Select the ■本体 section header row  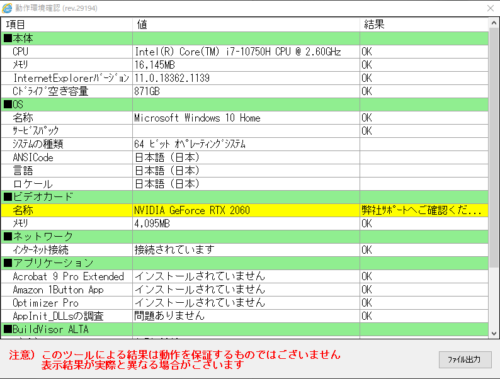245,38
